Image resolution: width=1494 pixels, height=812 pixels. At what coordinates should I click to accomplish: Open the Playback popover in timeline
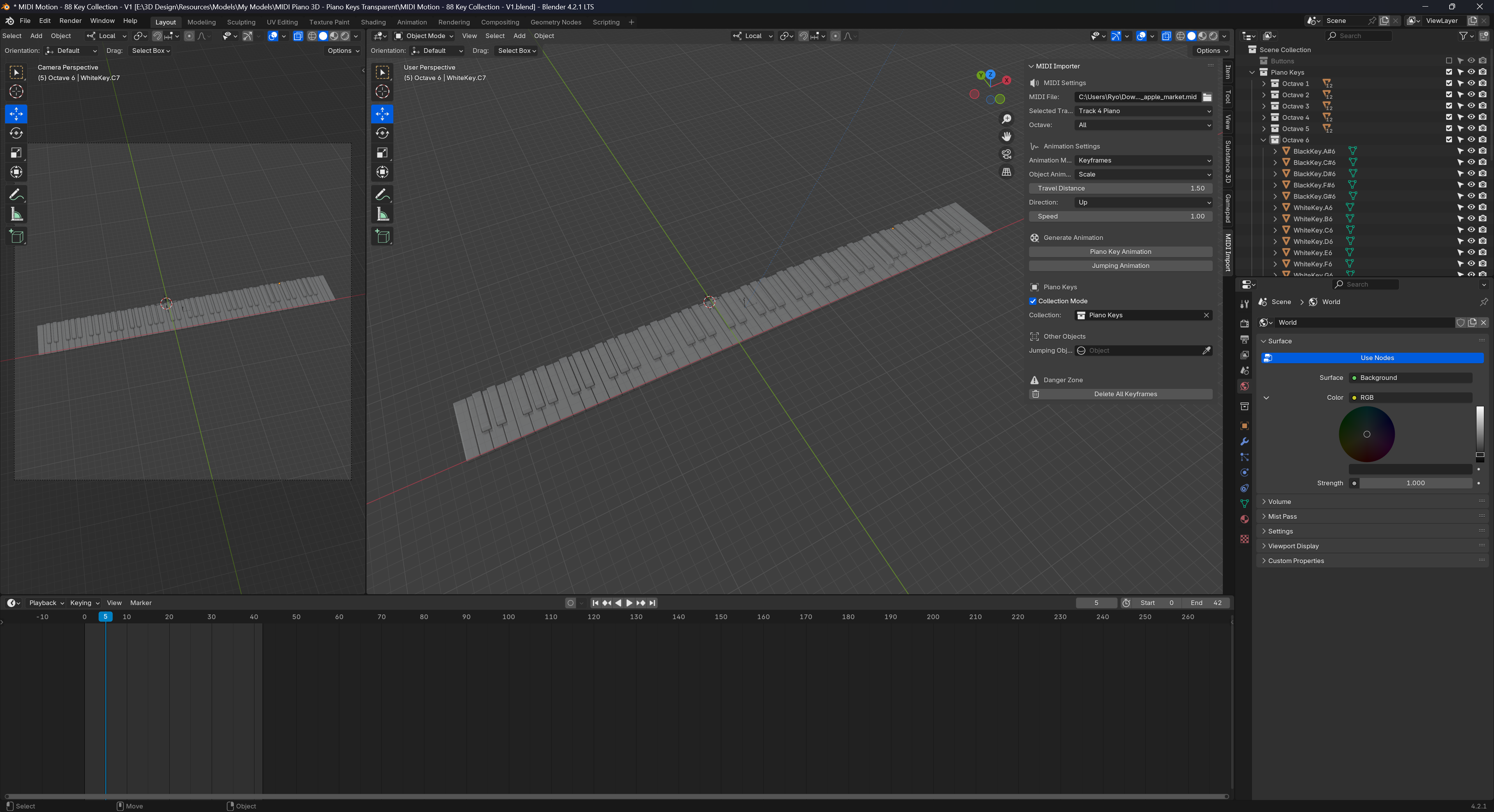[x=46, y=603]
